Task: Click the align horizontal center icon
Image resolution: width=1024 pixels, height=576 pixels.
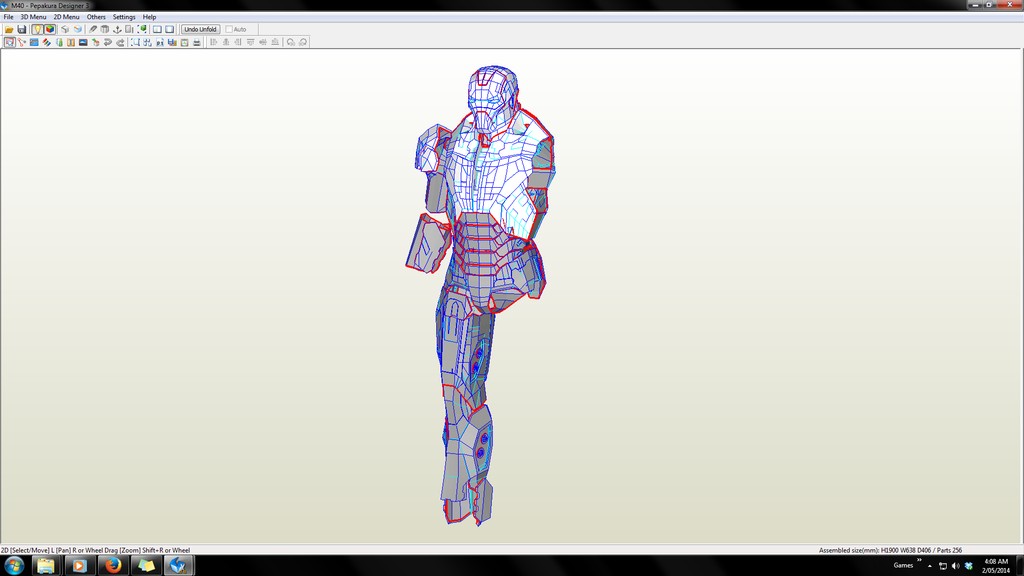Action: (226, 42)
